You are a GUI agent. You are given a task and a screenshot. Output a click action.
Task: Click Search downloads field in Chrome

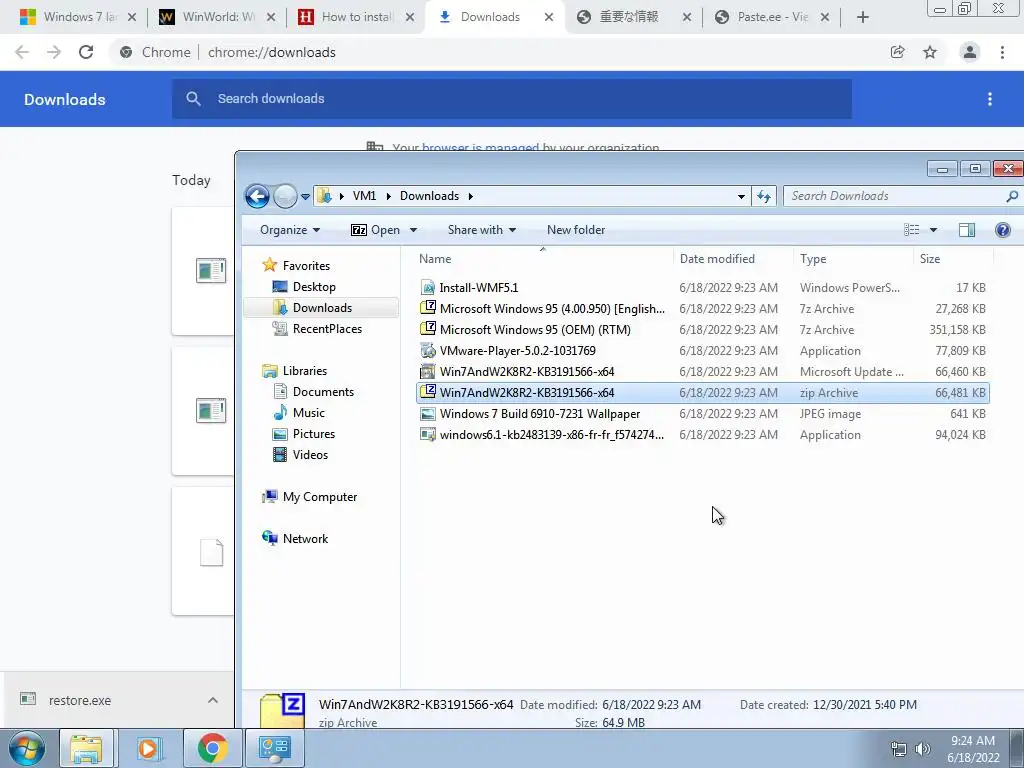512,99
